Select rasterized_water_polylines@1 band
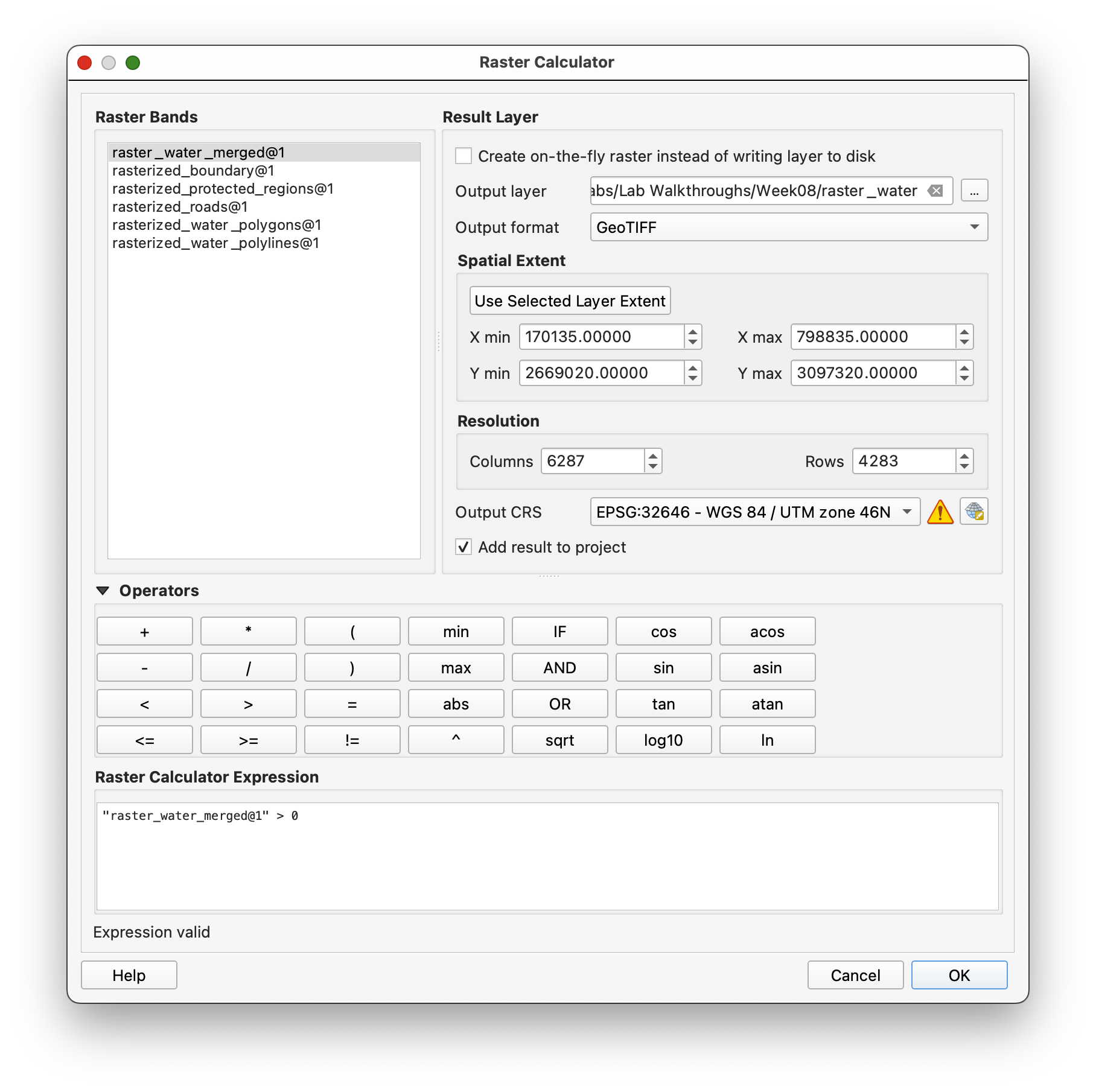 coord(264,243)
